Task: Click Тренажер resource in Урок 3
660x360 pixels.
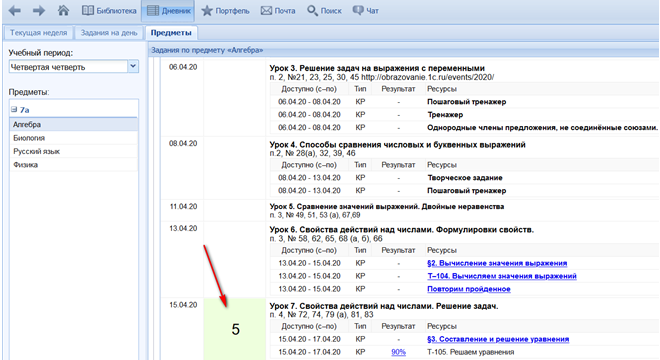Action: [x=445, y=115]
